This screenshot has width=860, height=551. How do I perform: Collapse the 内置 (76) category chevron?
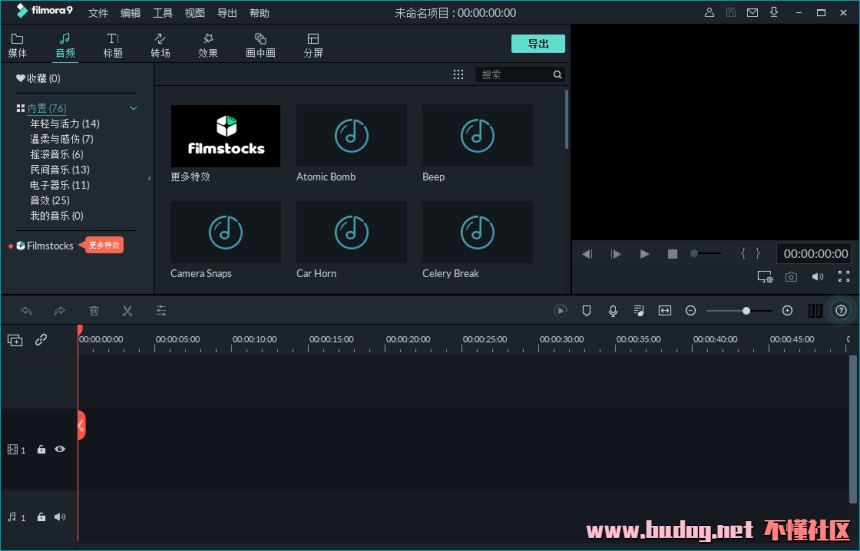coord(133,108)
